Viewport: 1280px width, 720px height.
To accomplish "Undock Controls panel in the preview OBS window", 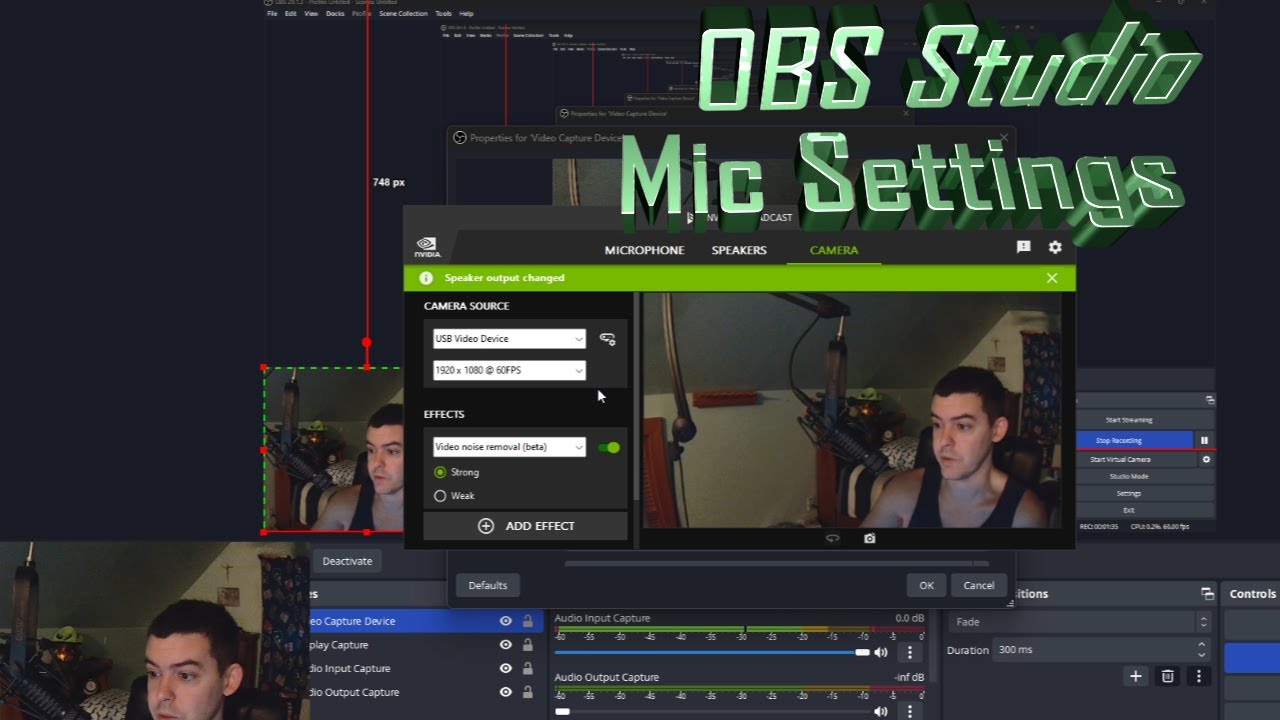I will 1210,400.
